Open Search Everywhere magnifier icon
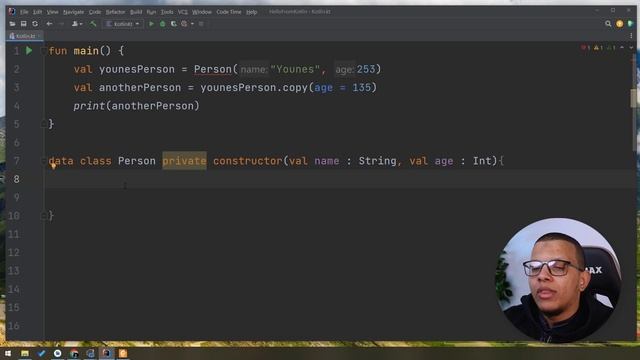 tap(608, 24)
